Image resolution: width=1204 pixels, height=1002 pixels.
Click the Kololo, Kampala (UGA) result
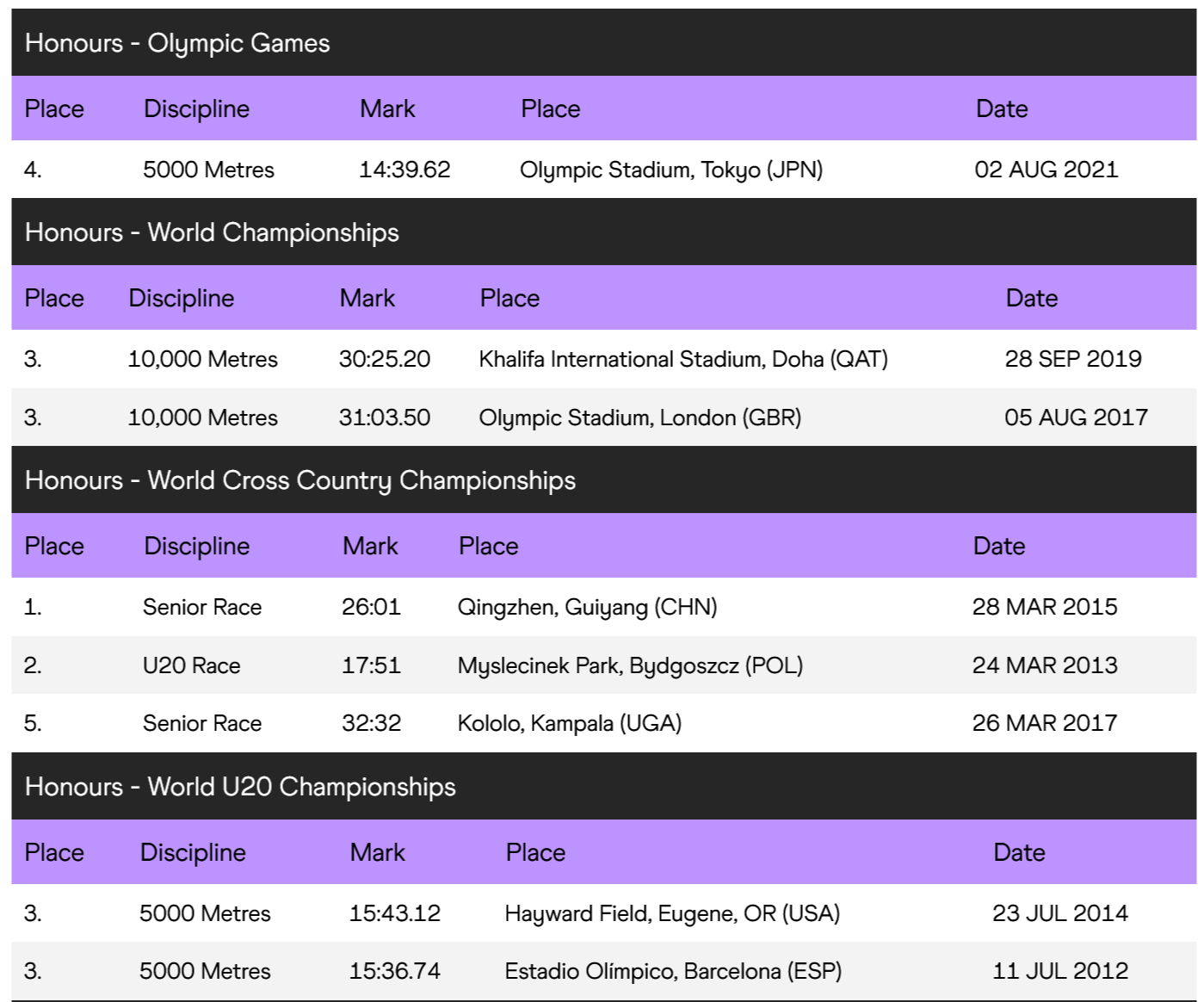(603, 723)
